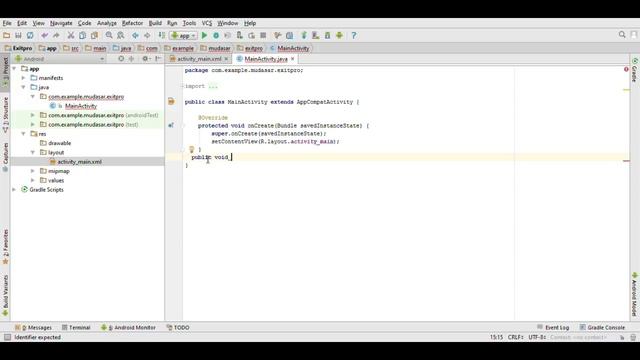Open the app run configuration dropdown
The image size is (640, 360).
tap(183, 36)
